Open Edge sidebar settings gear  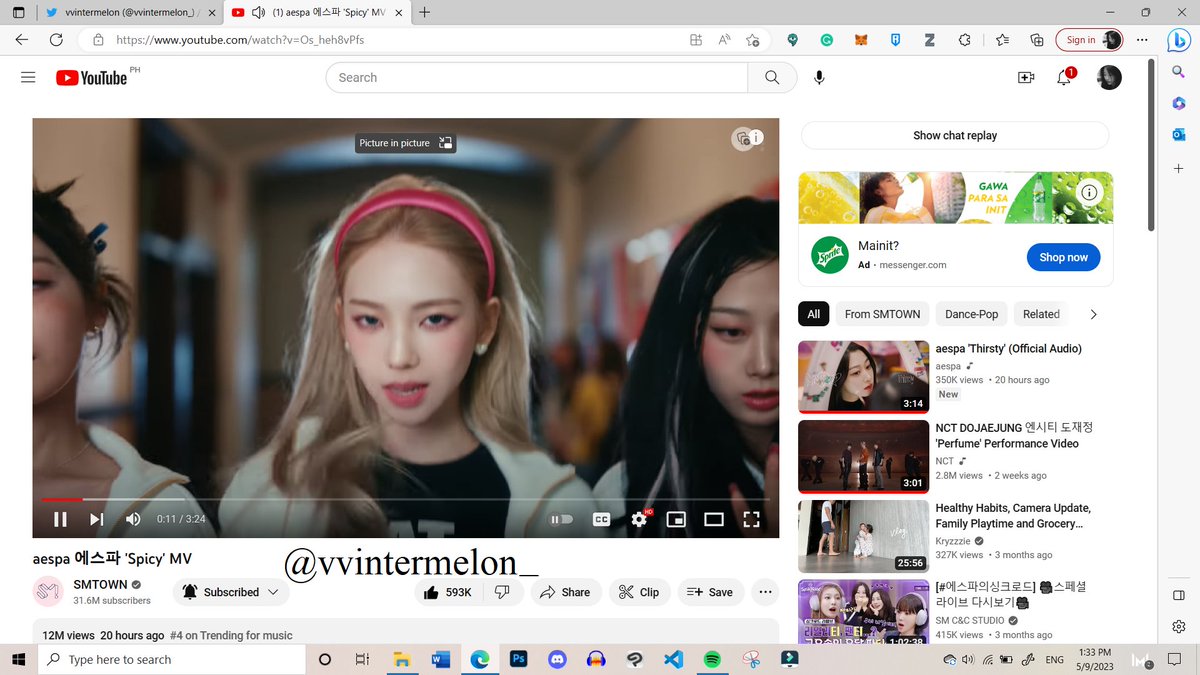1178,627
